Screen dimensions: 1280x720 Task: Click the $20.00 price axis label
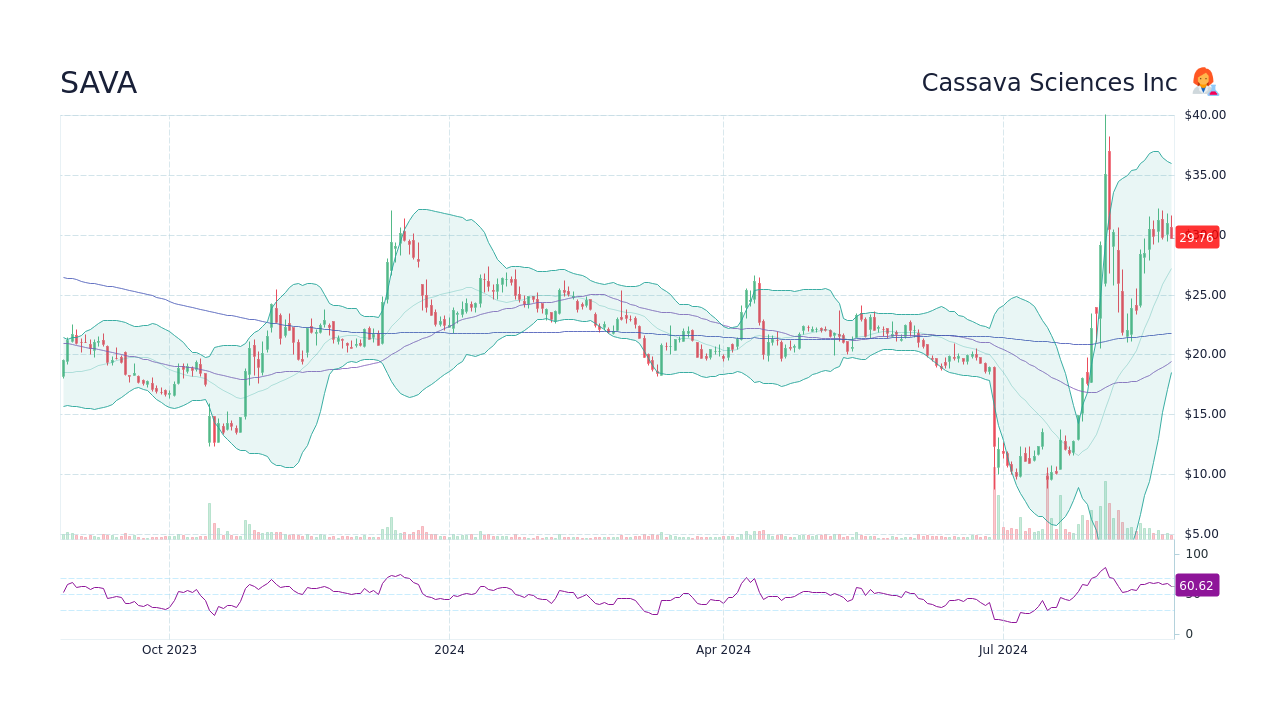click(1205, 354)
